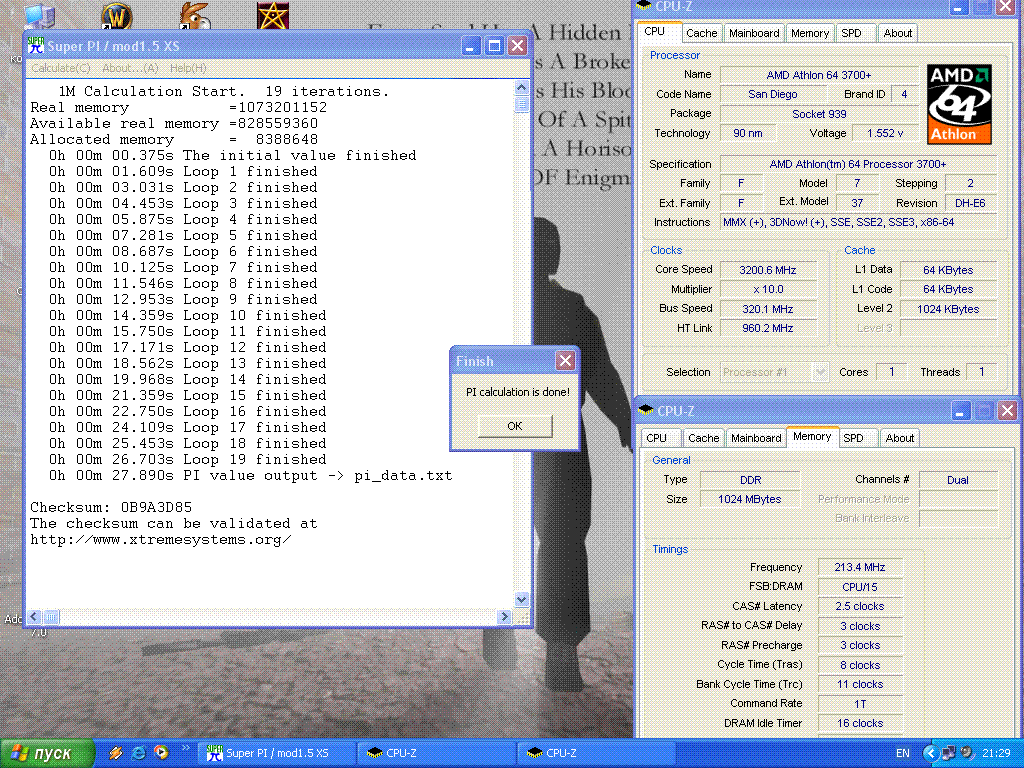The image size is (1024, 768).
Task: Click the Super PI title bar icon
Action: pos(36,45)
